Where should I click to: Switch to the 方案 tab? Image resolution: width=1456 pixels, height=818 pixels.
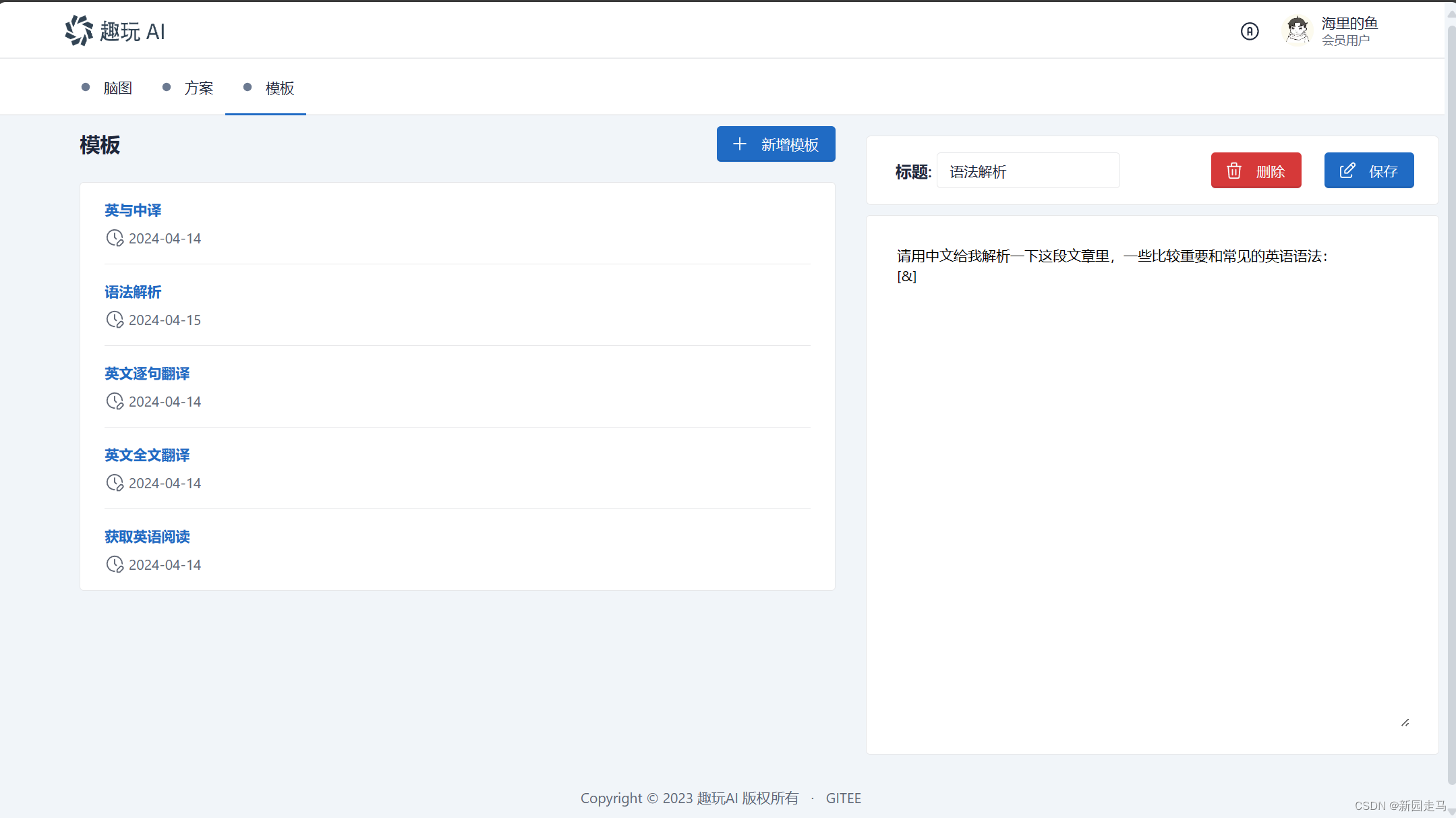point(198,88)
